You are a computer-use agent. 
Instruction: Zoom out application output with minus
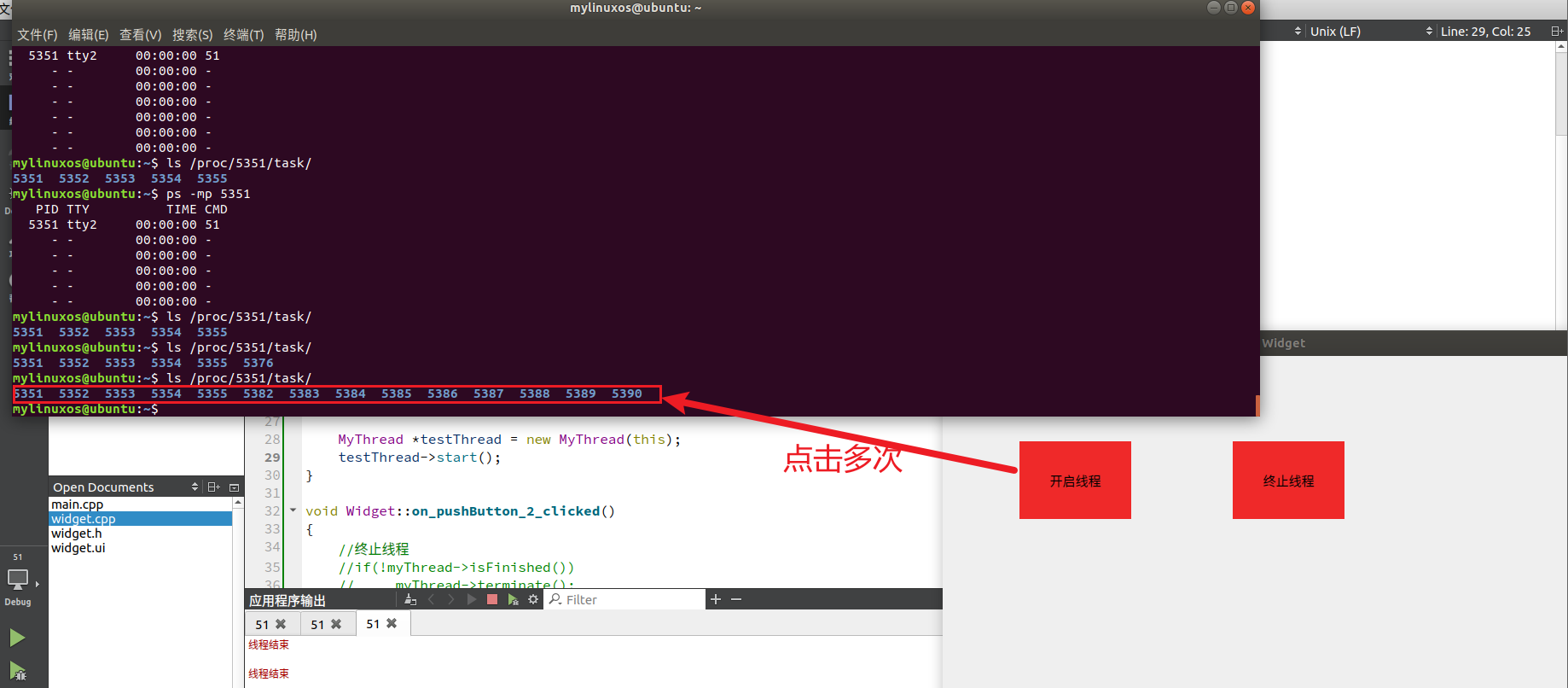(736, 599)
